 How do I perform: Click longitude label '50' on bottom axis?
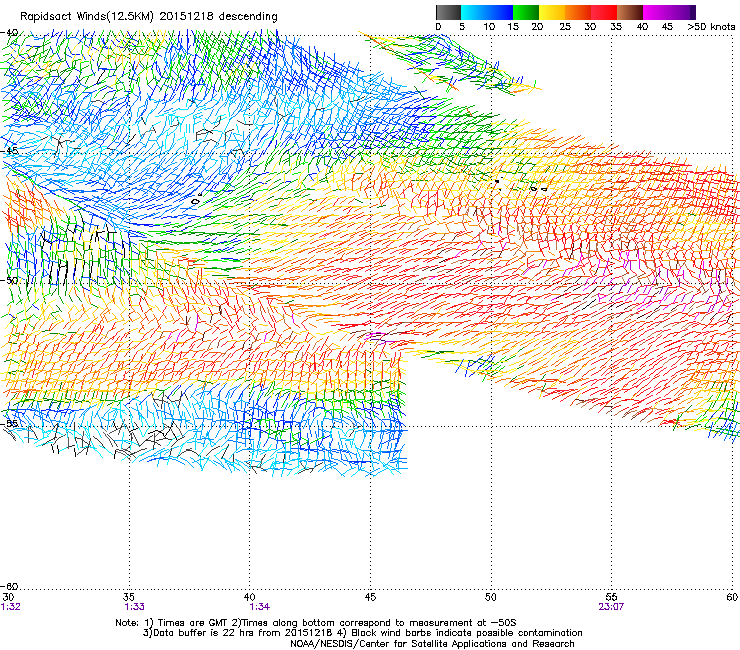[491, 597]
